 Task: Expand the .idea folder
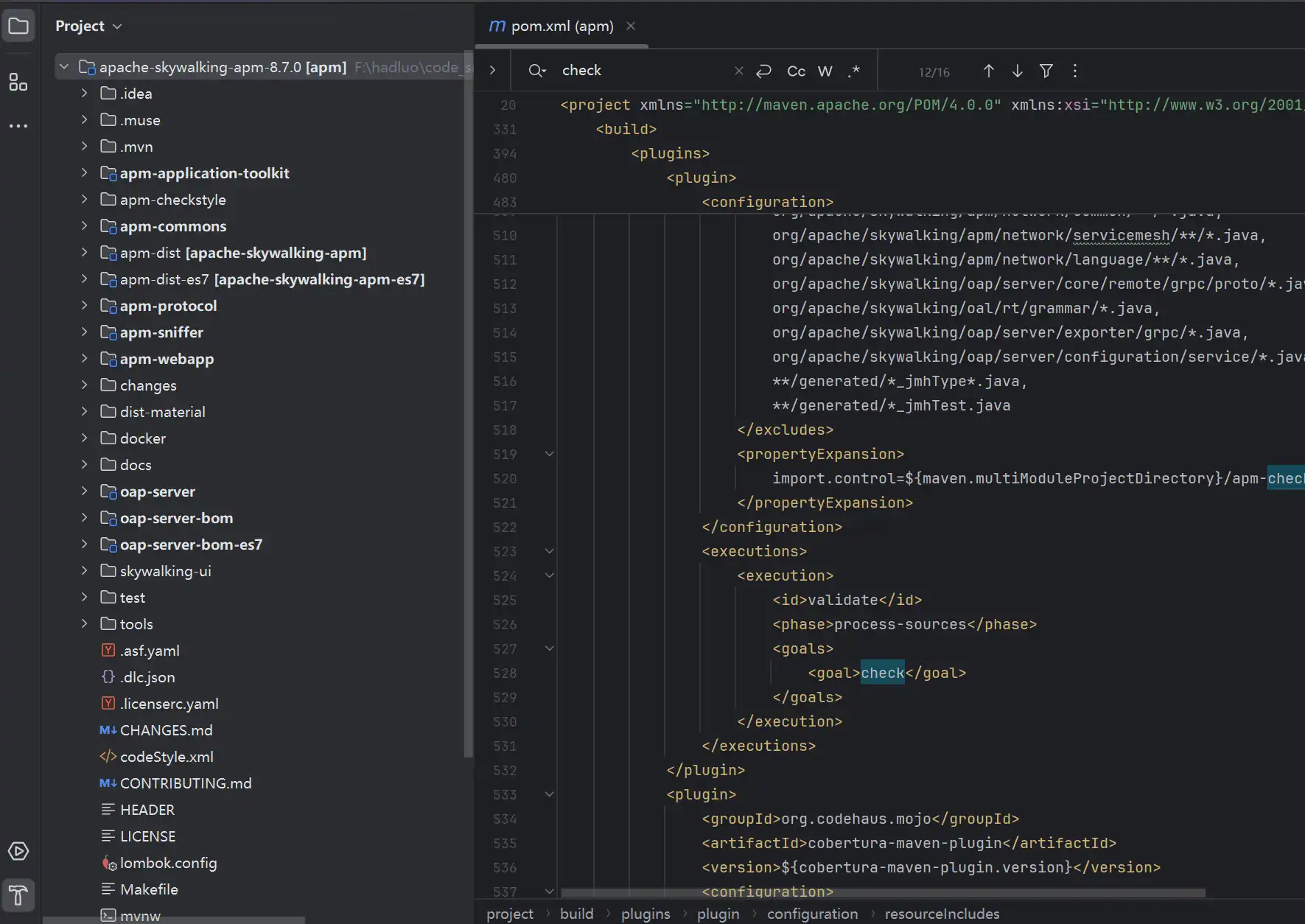(x=84, y=93)
